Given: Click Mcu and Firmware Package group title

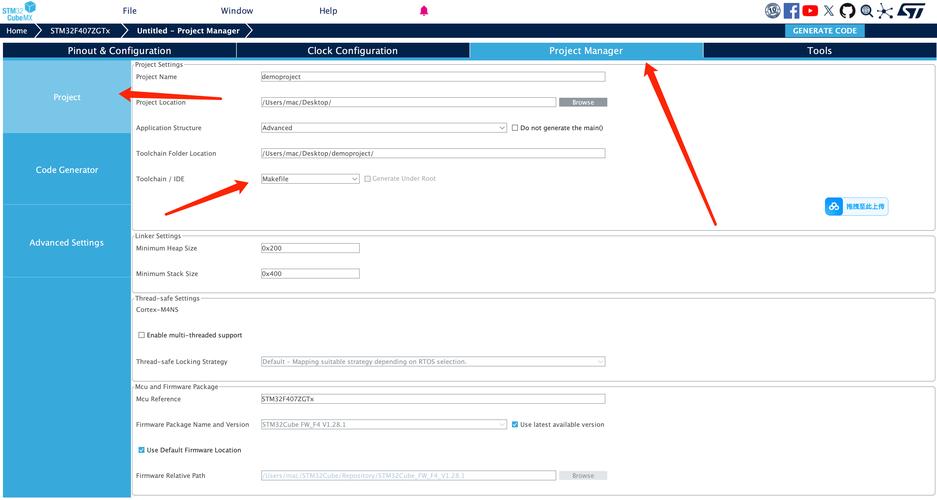Looking at the screenshot, I should point(176,386).
